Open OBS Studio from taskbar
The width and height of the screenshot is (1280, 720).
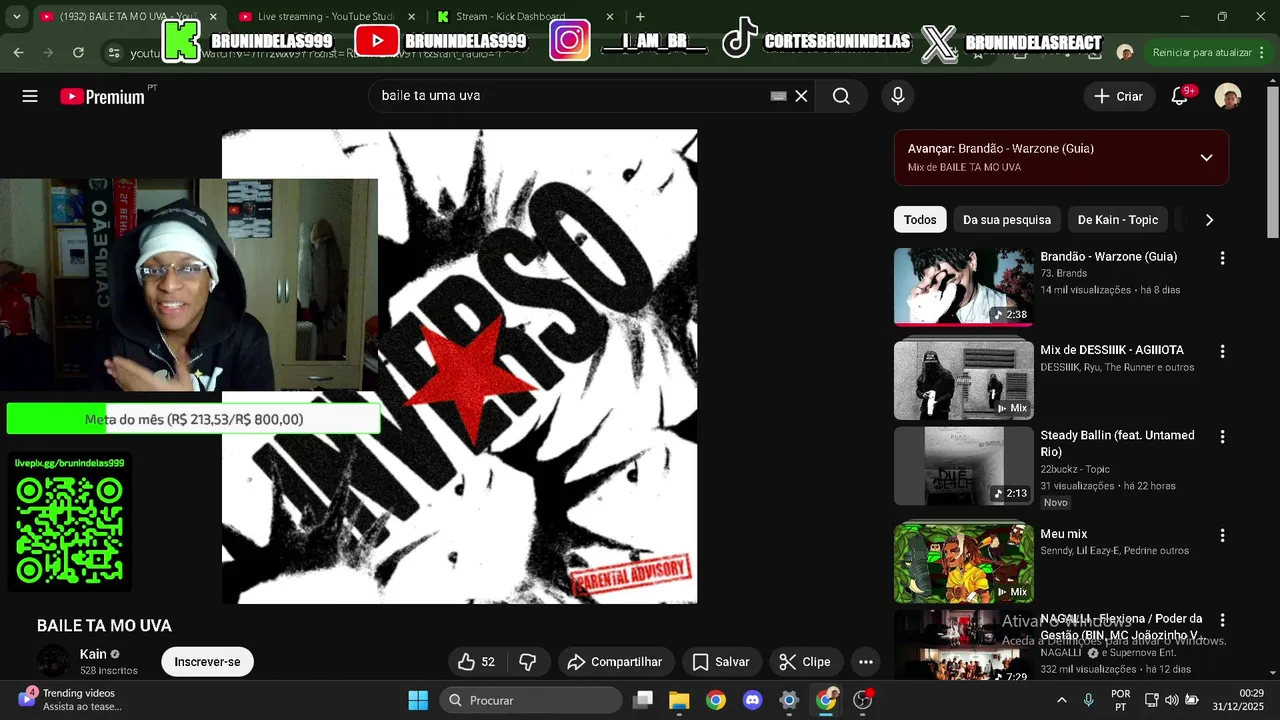(862, 700)
